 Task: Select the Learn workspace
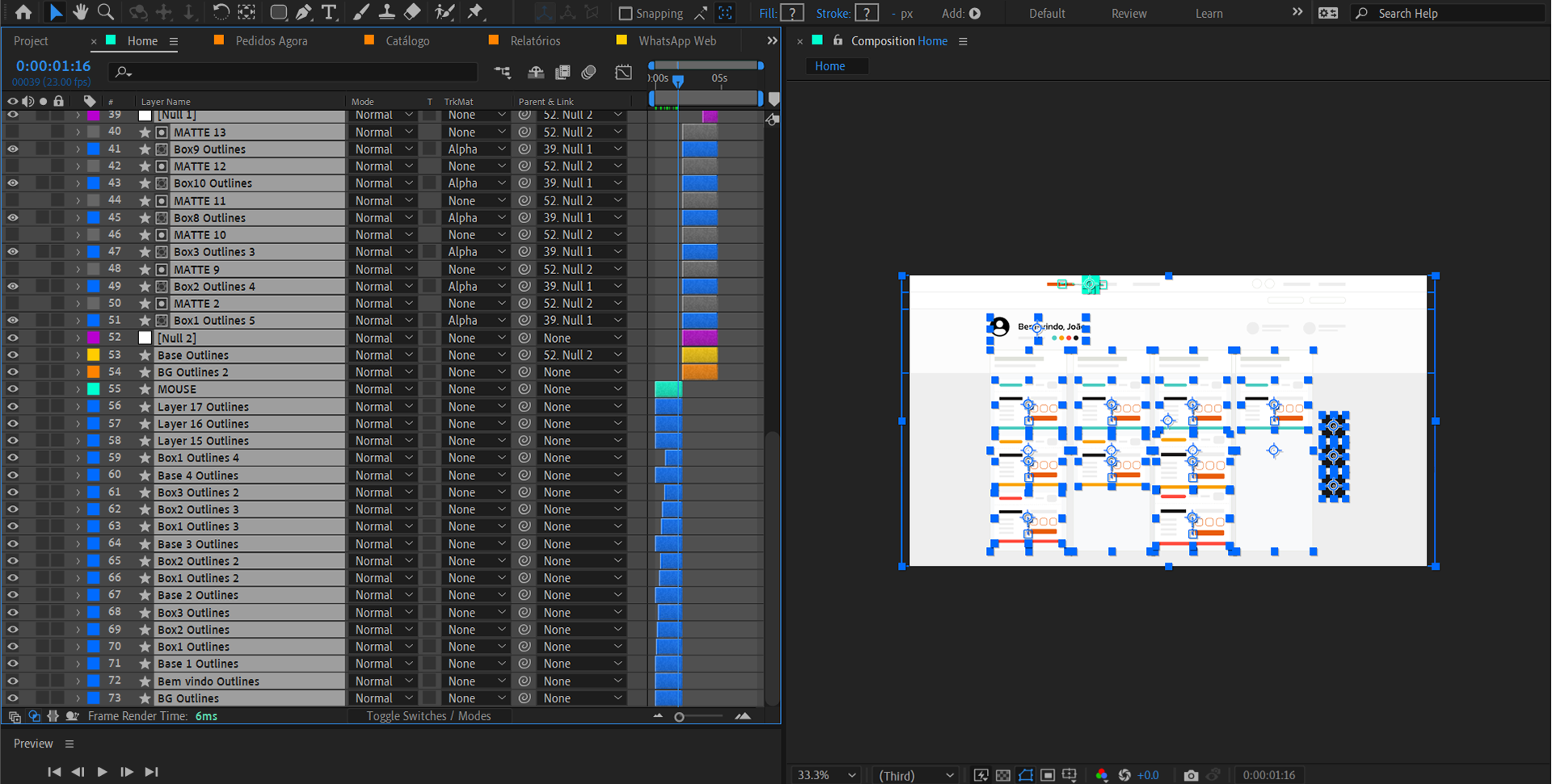coord(1208,13)
